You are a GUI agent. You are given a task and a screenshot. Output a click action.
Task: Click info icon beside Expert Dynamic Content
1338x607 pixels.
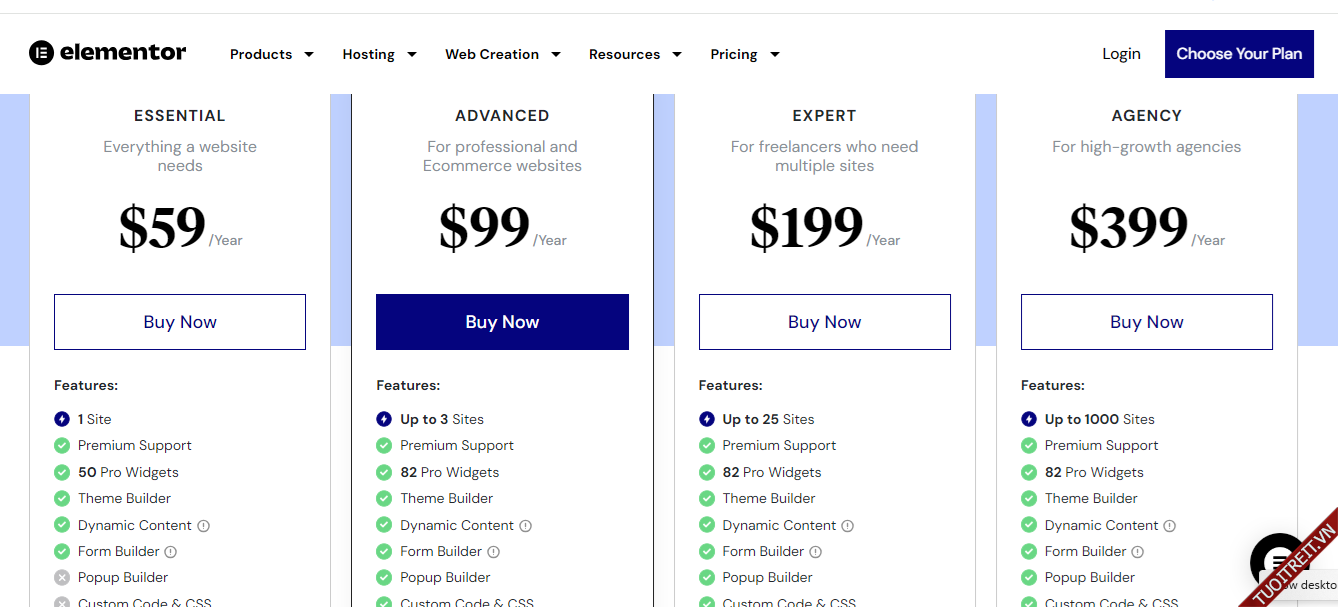click(x=848, y=526)
